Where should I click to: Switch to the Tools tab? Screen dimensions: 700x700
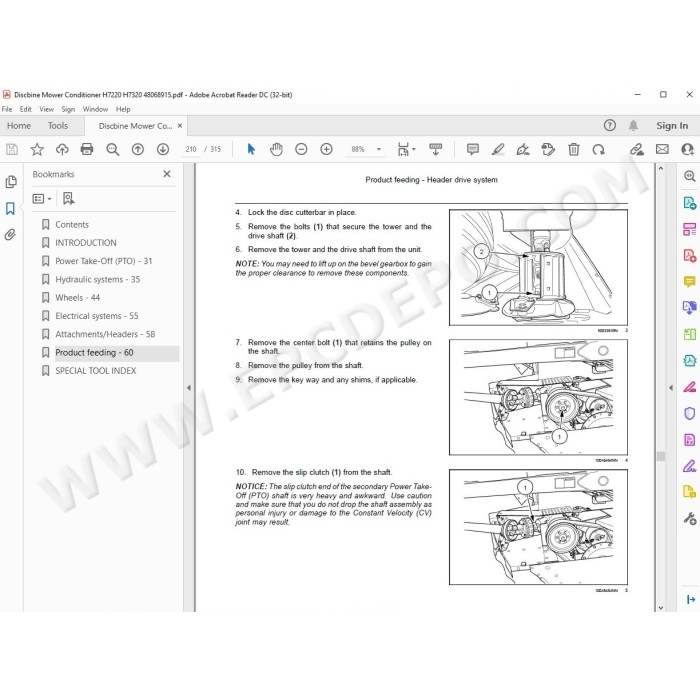[58, 125]
